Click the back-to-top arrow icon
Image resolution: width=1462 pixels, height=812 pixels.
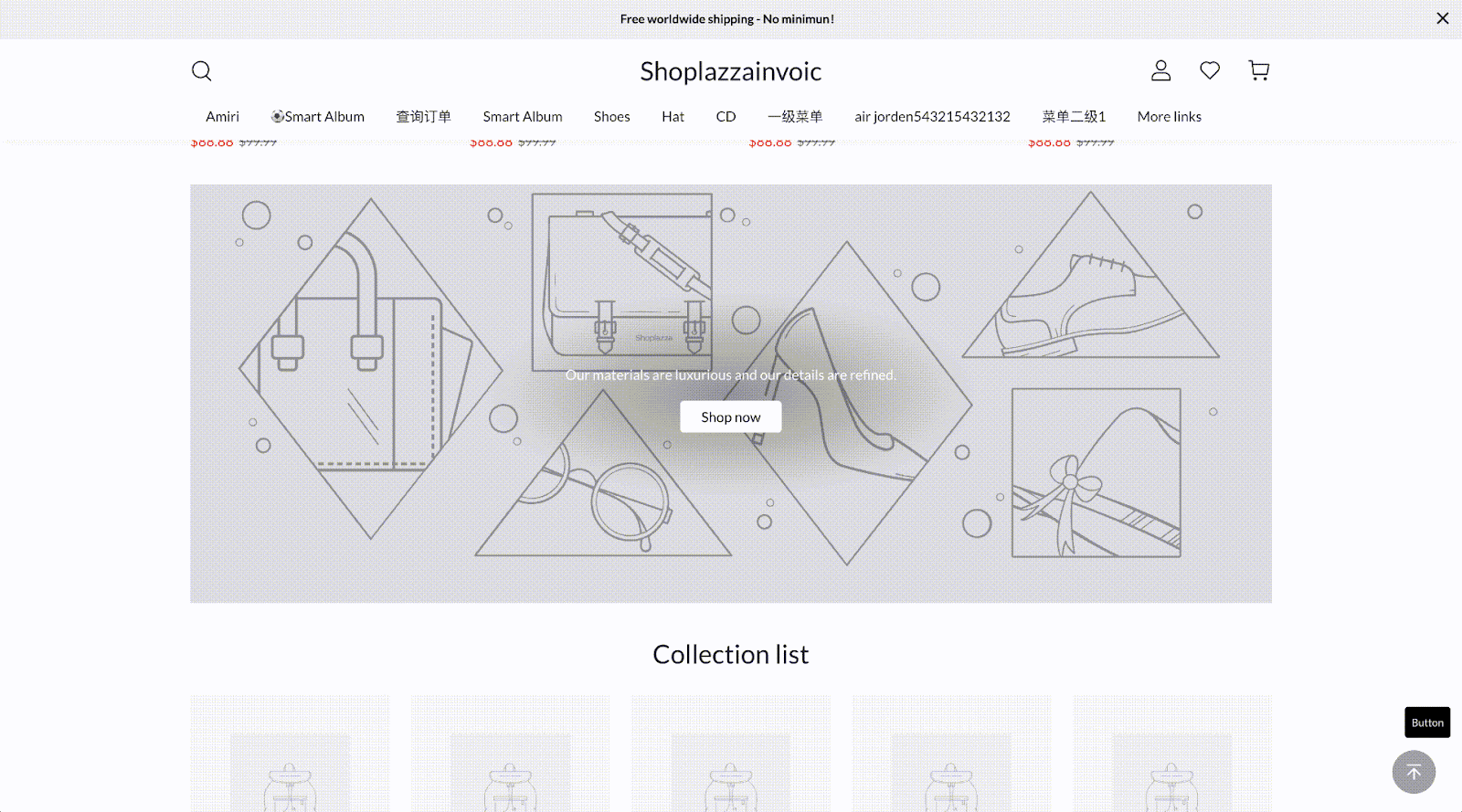(x=1414, y=772)
